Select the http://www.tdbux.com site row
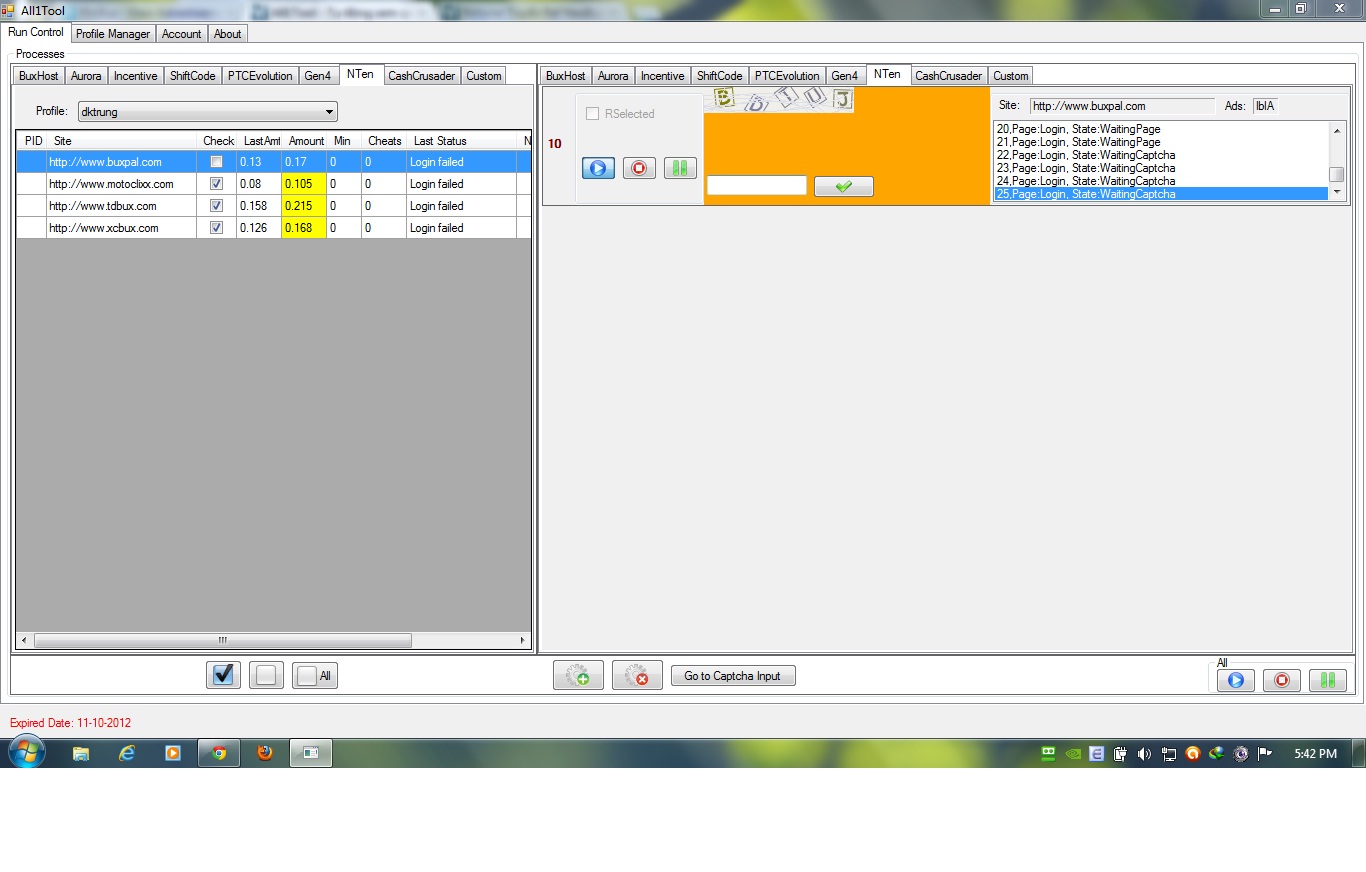Viewport: 1366px width, 872px height. [273, 206]
